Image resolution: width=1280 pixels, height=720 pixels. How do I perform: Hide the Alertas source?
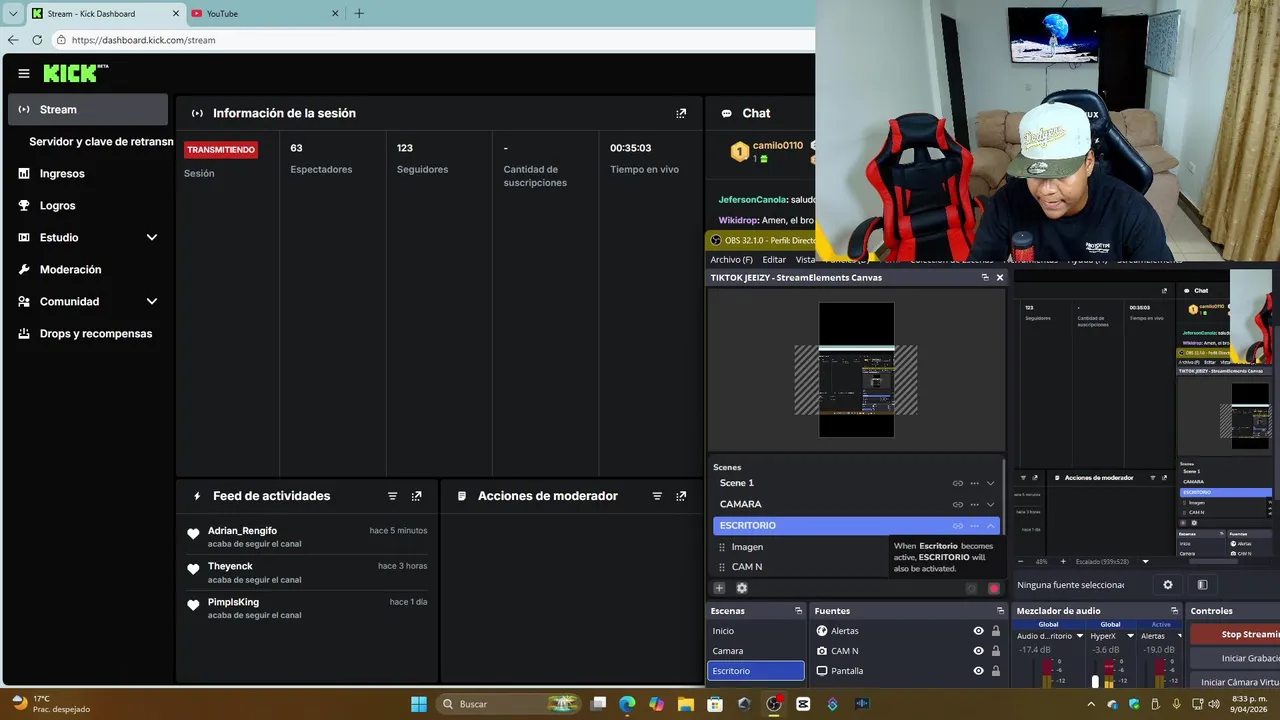pyautogui.click(x=978, y=631)
